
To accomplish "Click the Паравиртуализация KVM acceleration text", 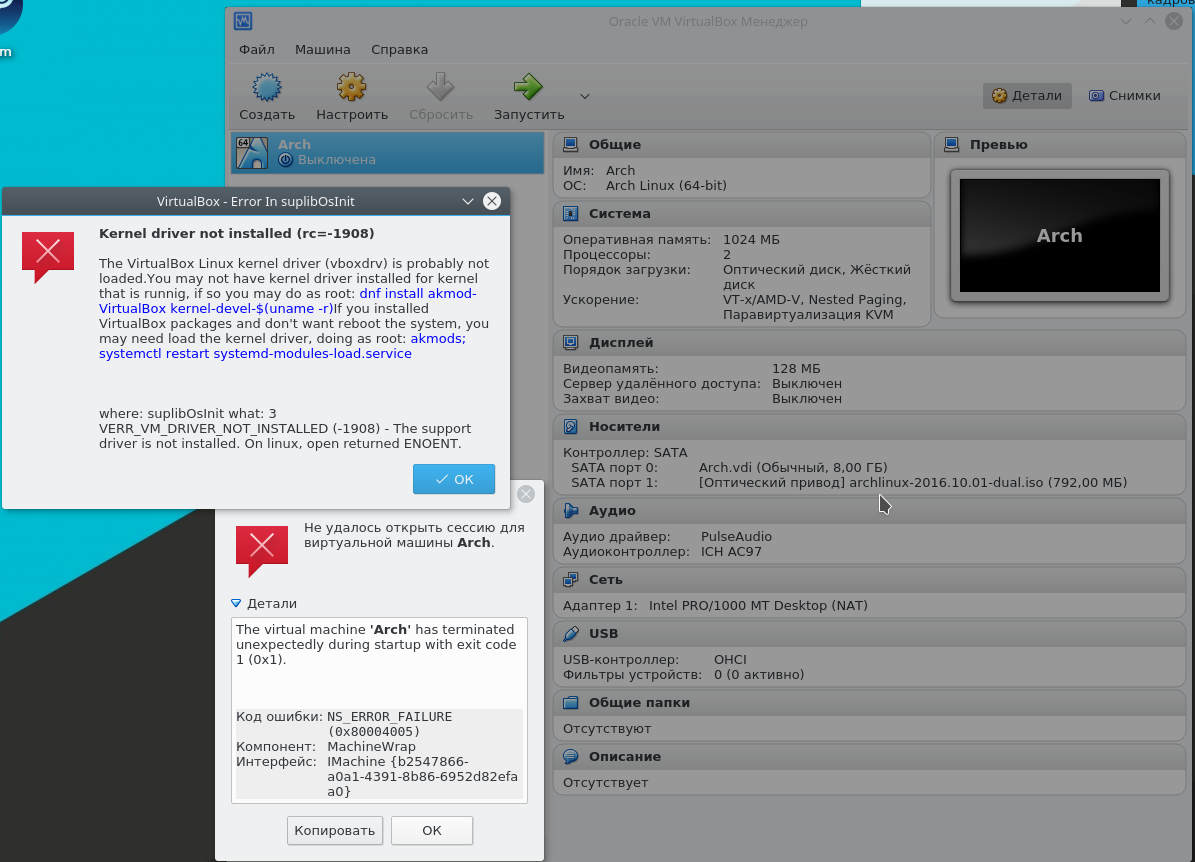I will [808, 315].
